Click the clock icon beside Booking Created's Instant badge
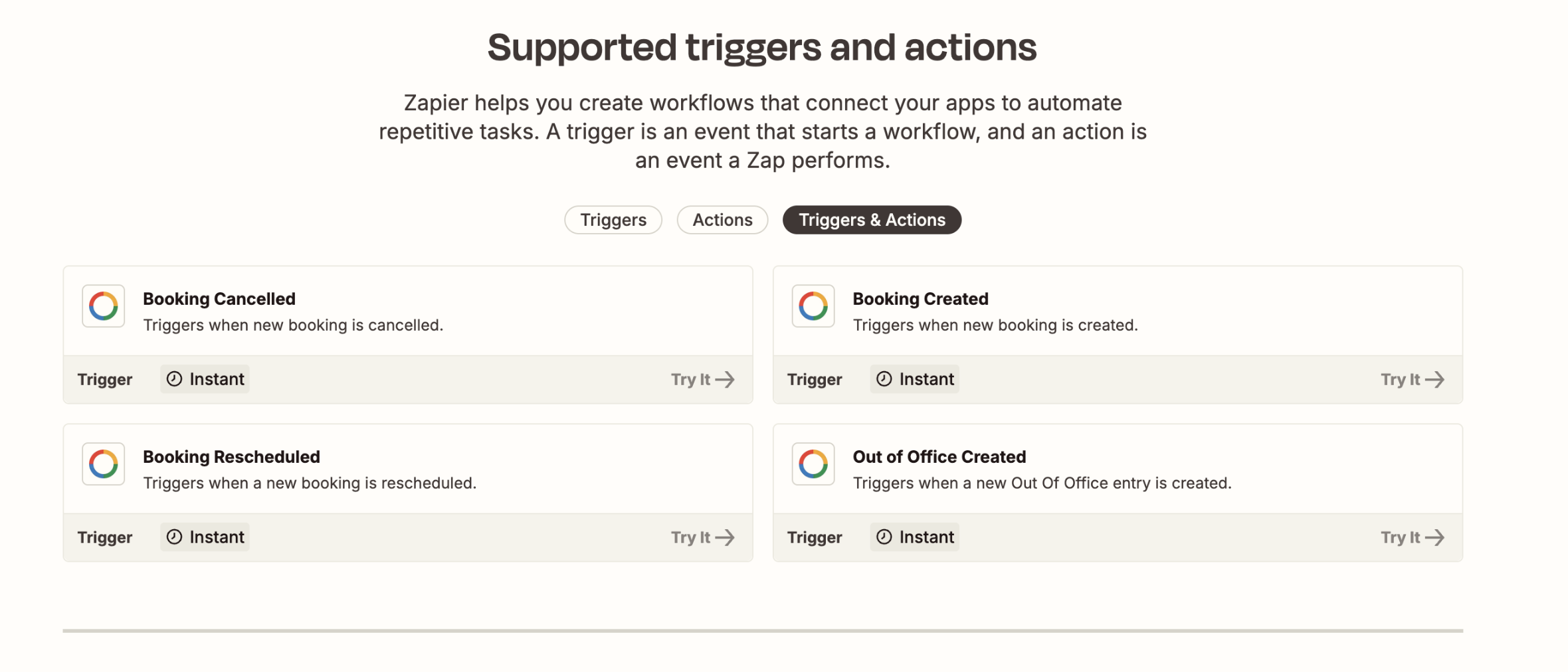 coord(884,378)
